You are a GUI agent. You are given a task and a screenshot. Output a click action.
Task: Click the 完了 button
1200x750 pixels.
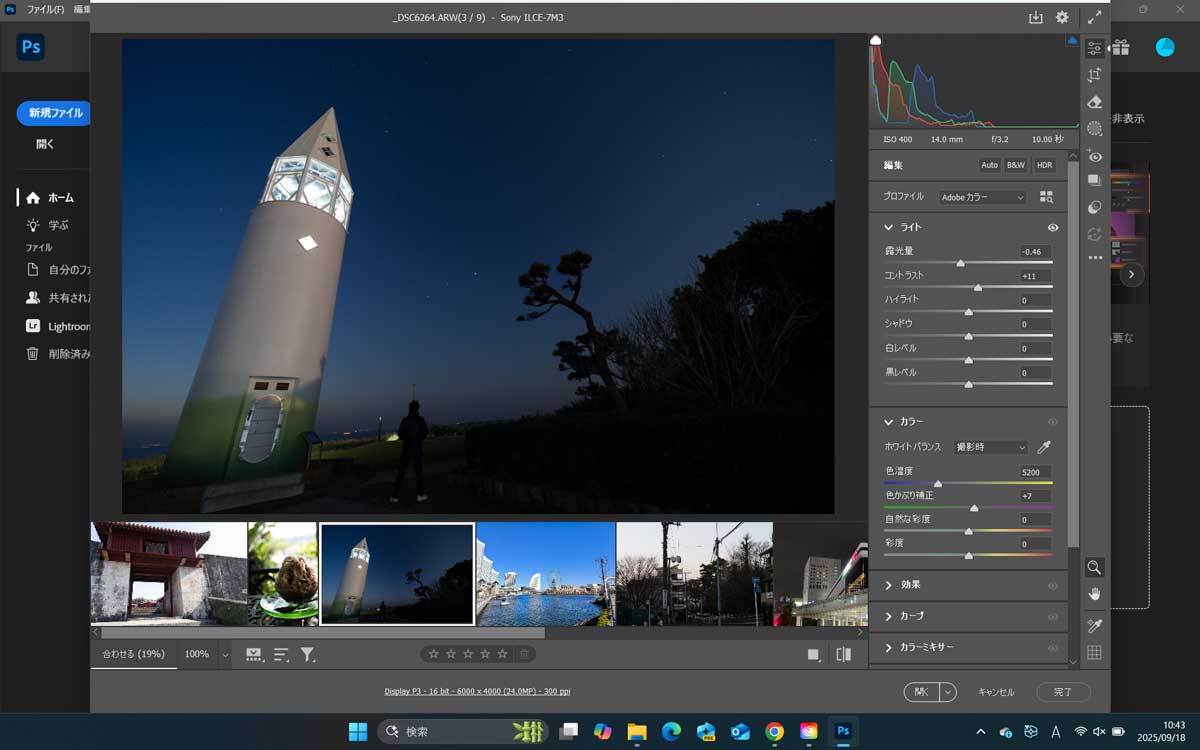(x=1062, y=692)
